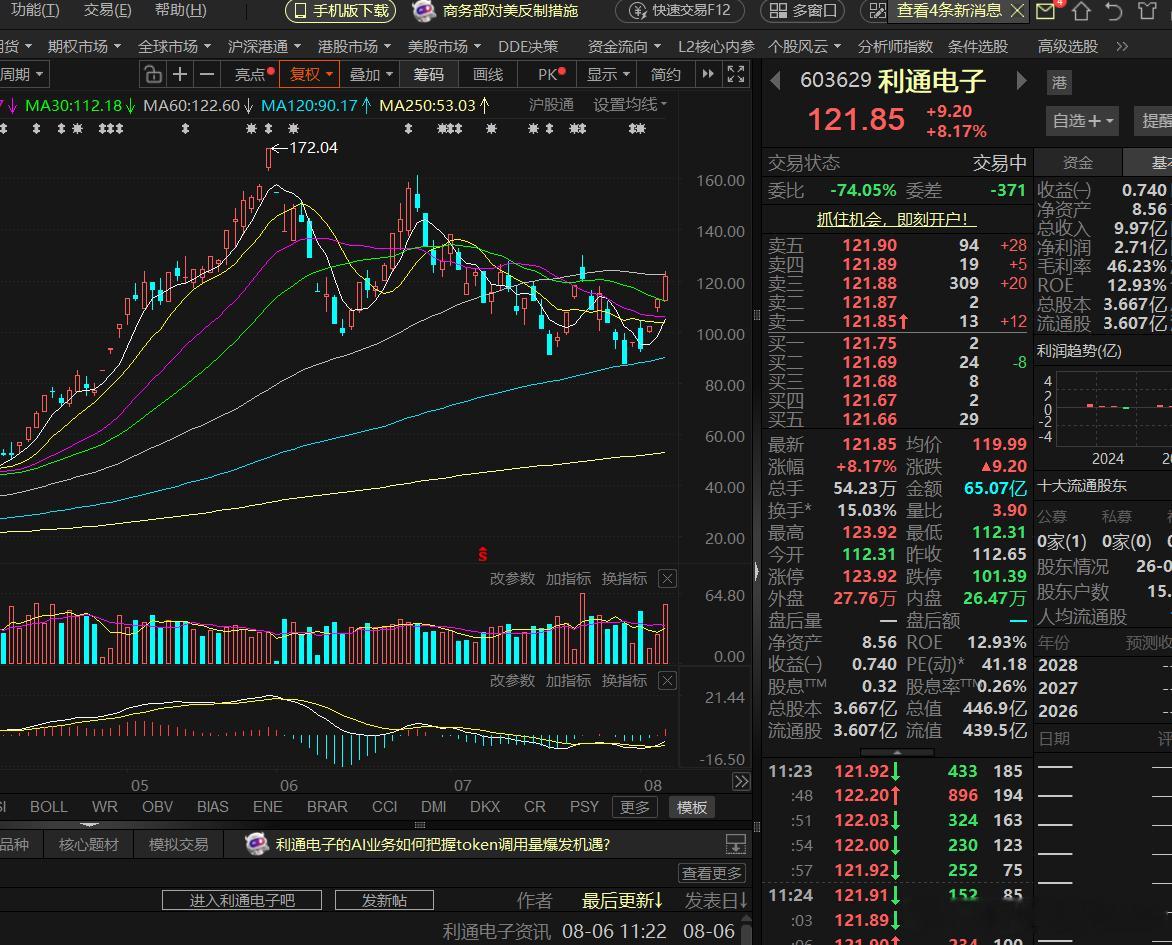Zoom out chart with minus icon
The height and width of the screenshot is (945, 1172).
point(207,75)
